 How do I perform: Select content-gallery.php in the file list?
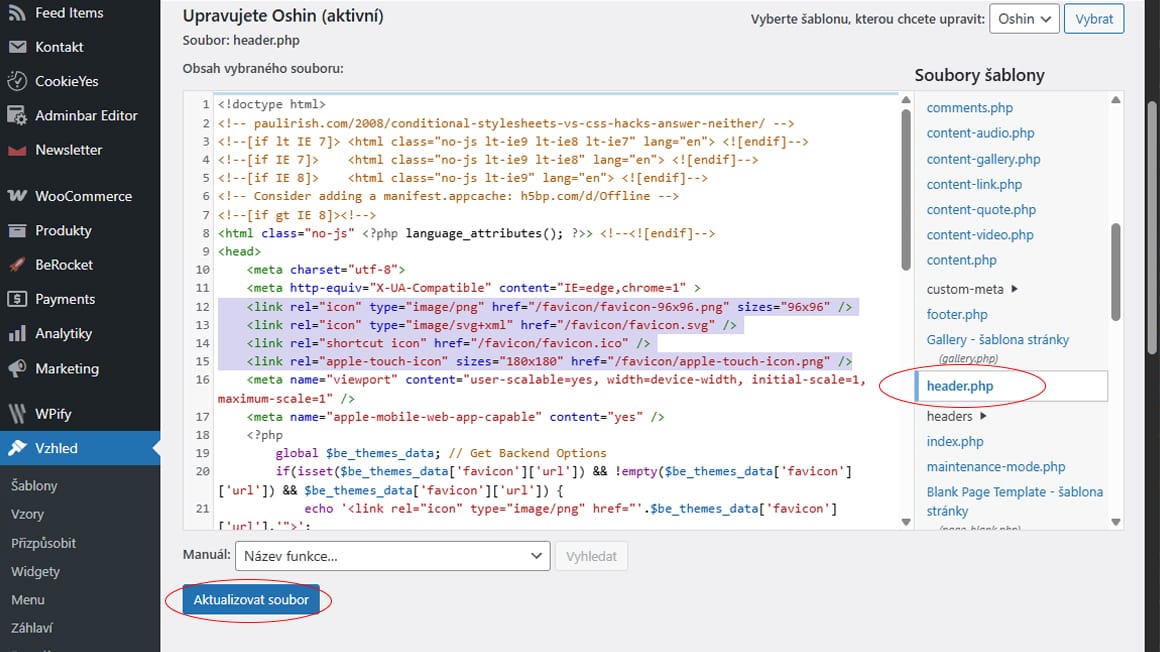point(983,159)
